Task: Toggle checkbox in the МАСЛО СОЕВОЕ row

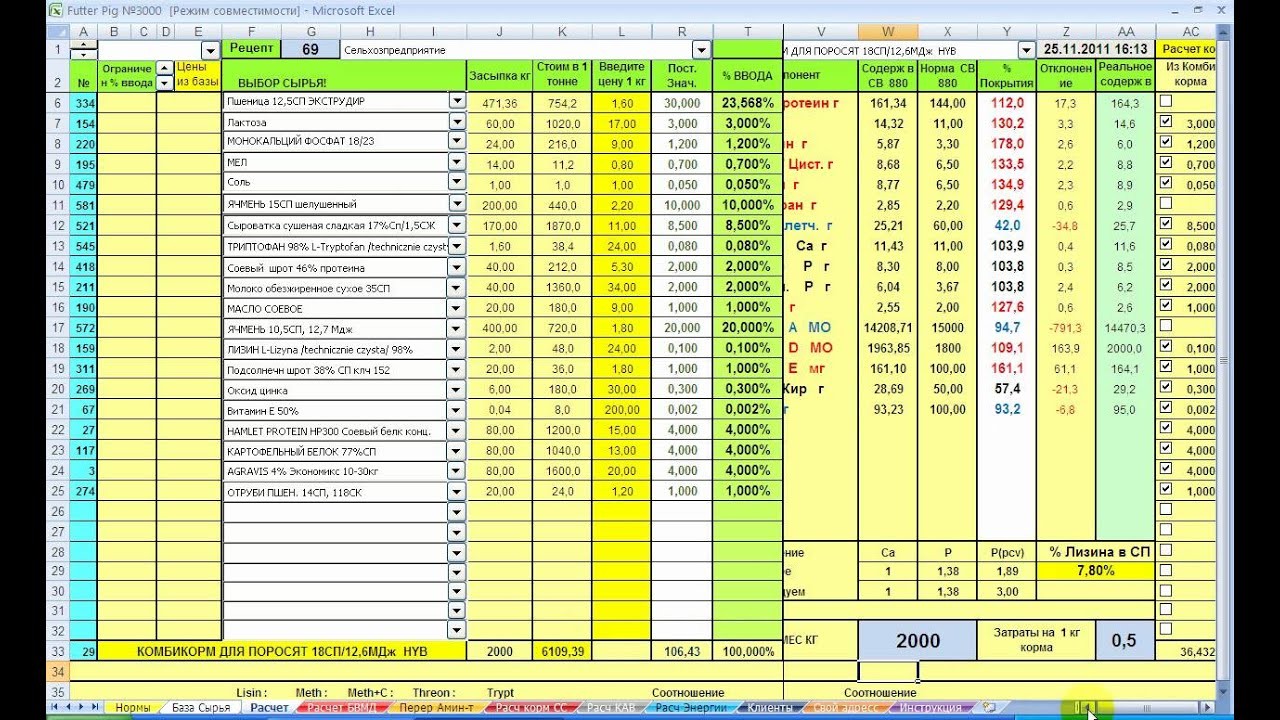Action: click(x=1166, y=306)
